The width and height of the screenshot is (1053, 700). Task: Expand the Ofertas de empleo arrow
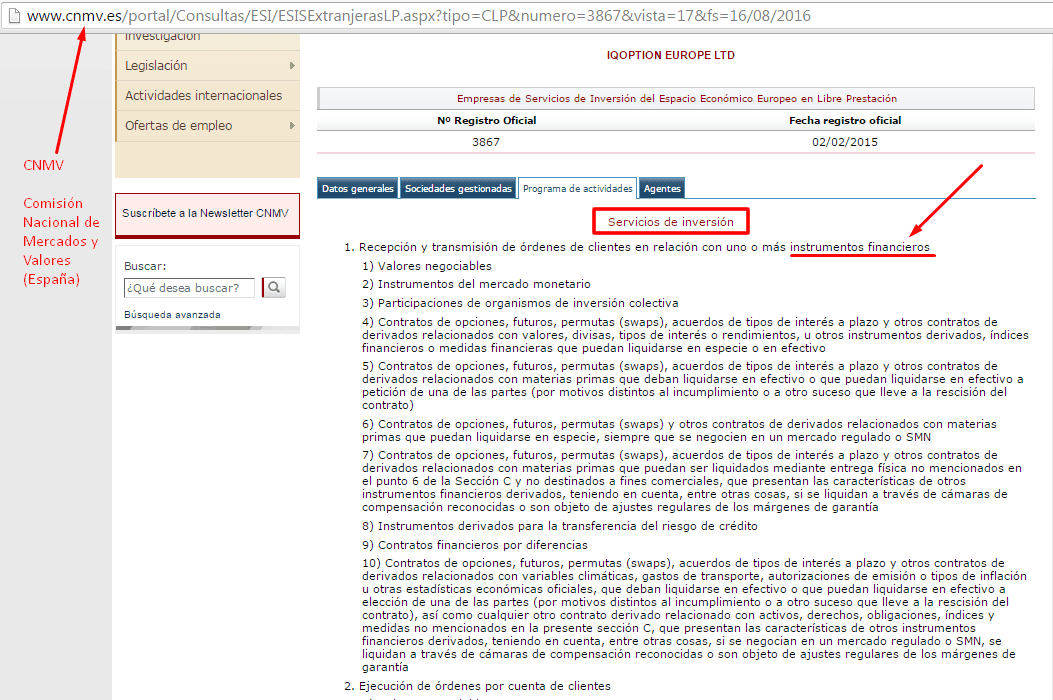[292, 126]
